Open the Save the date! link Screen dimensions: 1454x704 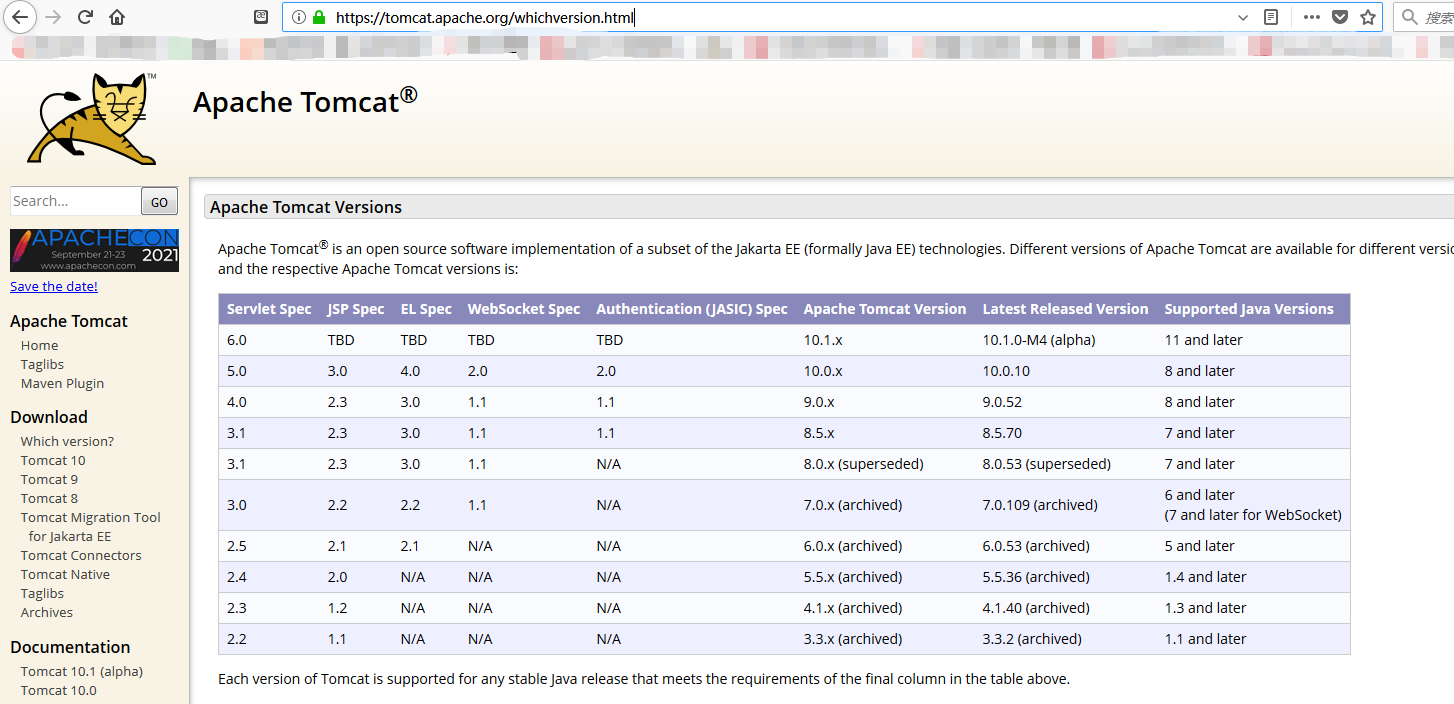click(54, 286)
